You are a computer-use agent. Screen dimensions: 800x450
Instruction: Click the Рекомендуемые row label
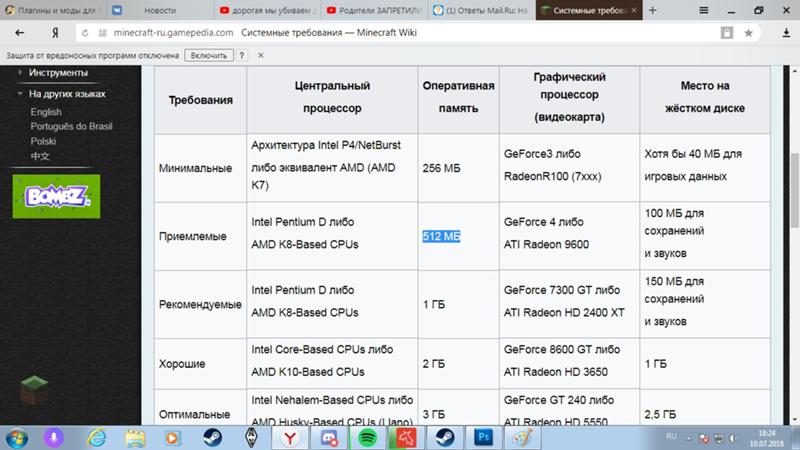click(x=200, y=304)
